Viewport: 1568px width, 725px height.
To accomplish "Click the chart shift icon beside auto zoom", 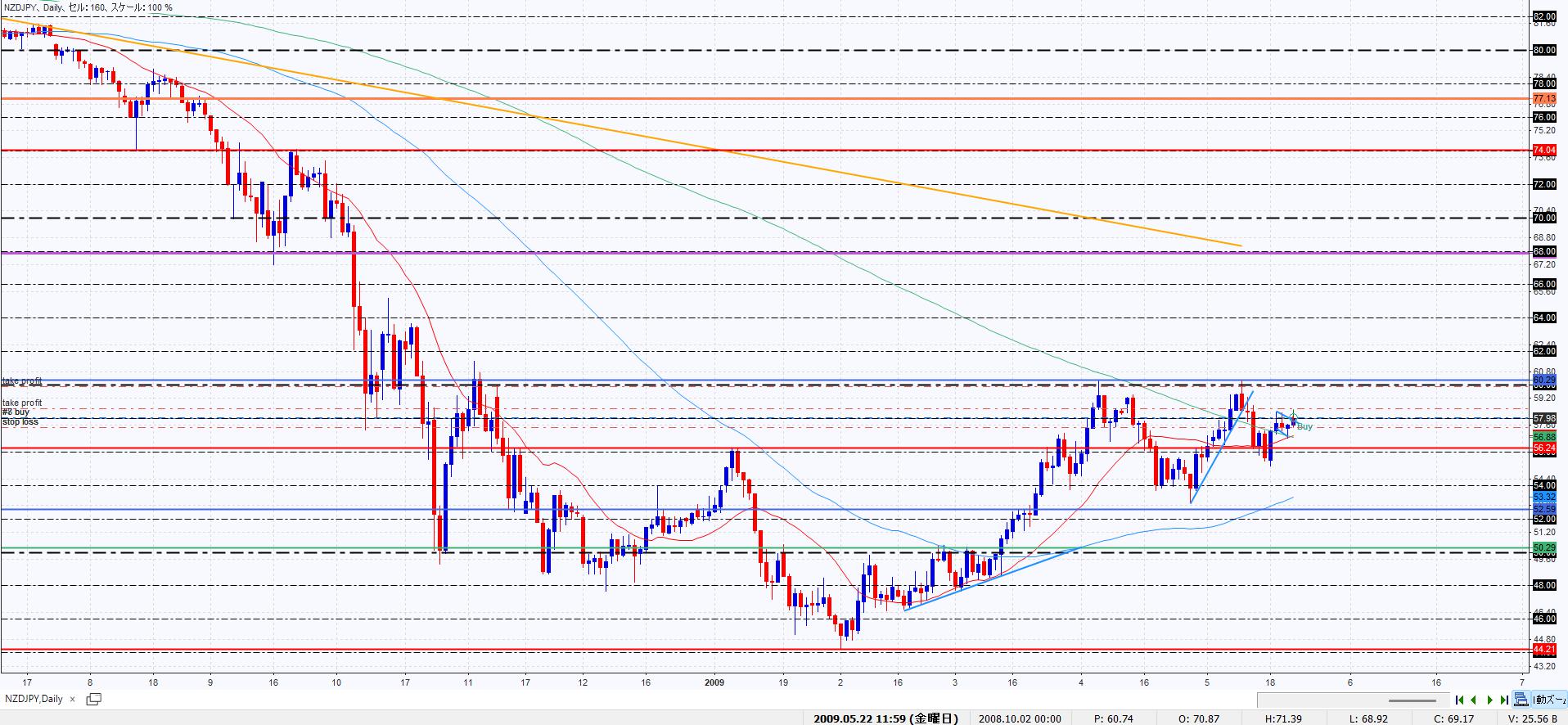I will (x=1521, y=700).
